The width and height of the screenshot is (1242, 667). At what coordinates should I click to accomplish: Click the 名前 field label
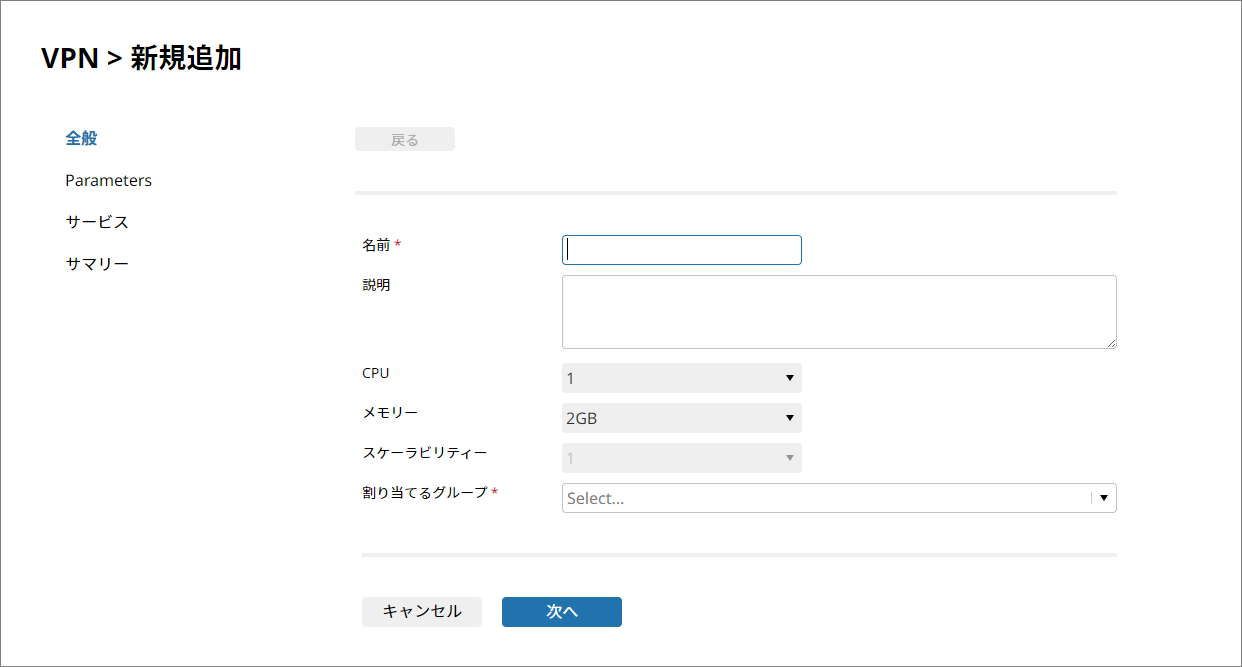(x=376, y=245)
